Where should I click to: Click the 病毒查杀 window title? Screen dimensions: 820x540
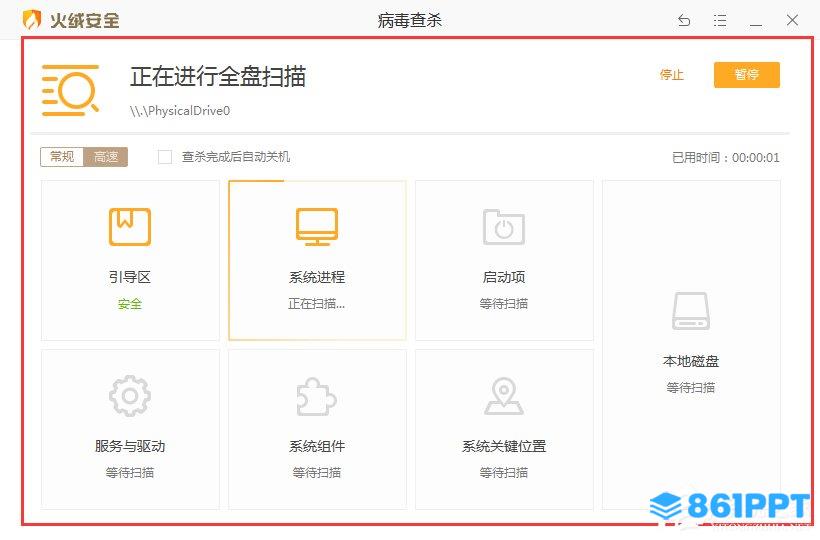(409, 20)
